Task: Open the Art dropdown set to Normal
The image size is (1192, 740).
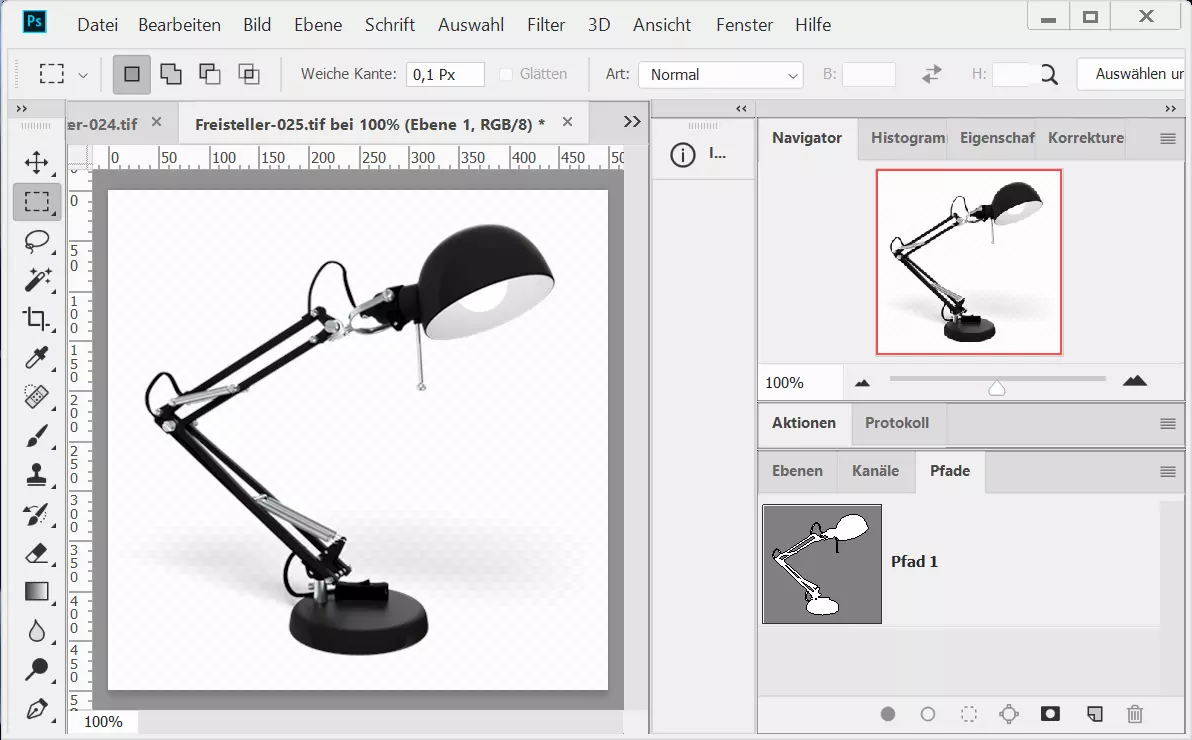Action: pyautogui.click(x=720, y=75)
